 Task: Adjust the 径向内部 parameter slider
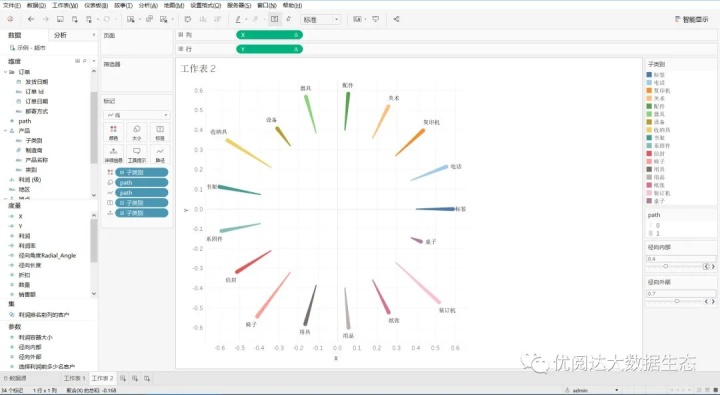[x=665, y=266]
